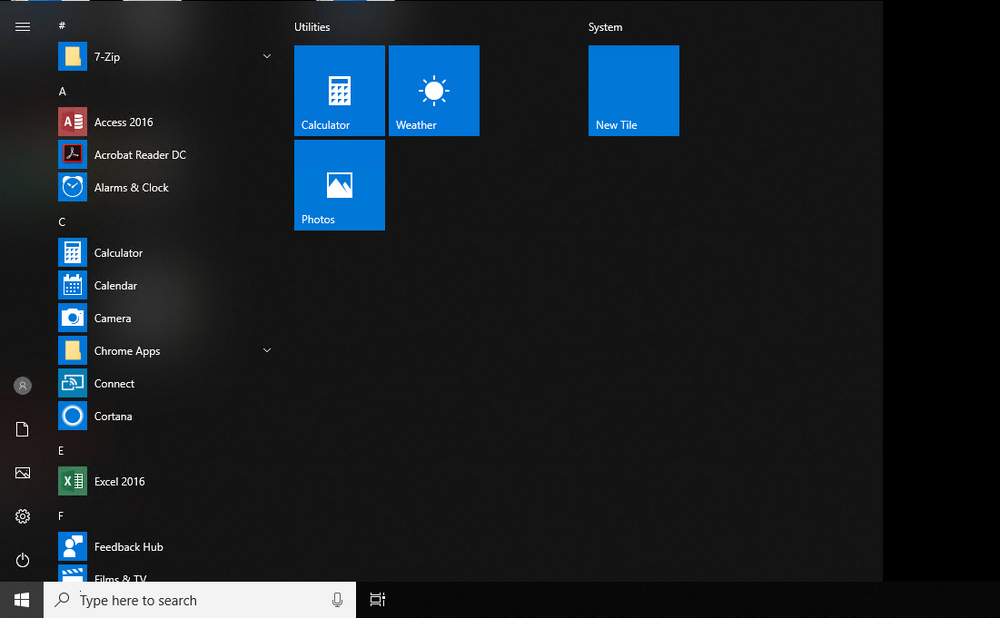The image size is (1000, 618).
Task: Expand the hamburger menu in Start
Action: click(x=22, y=27)
